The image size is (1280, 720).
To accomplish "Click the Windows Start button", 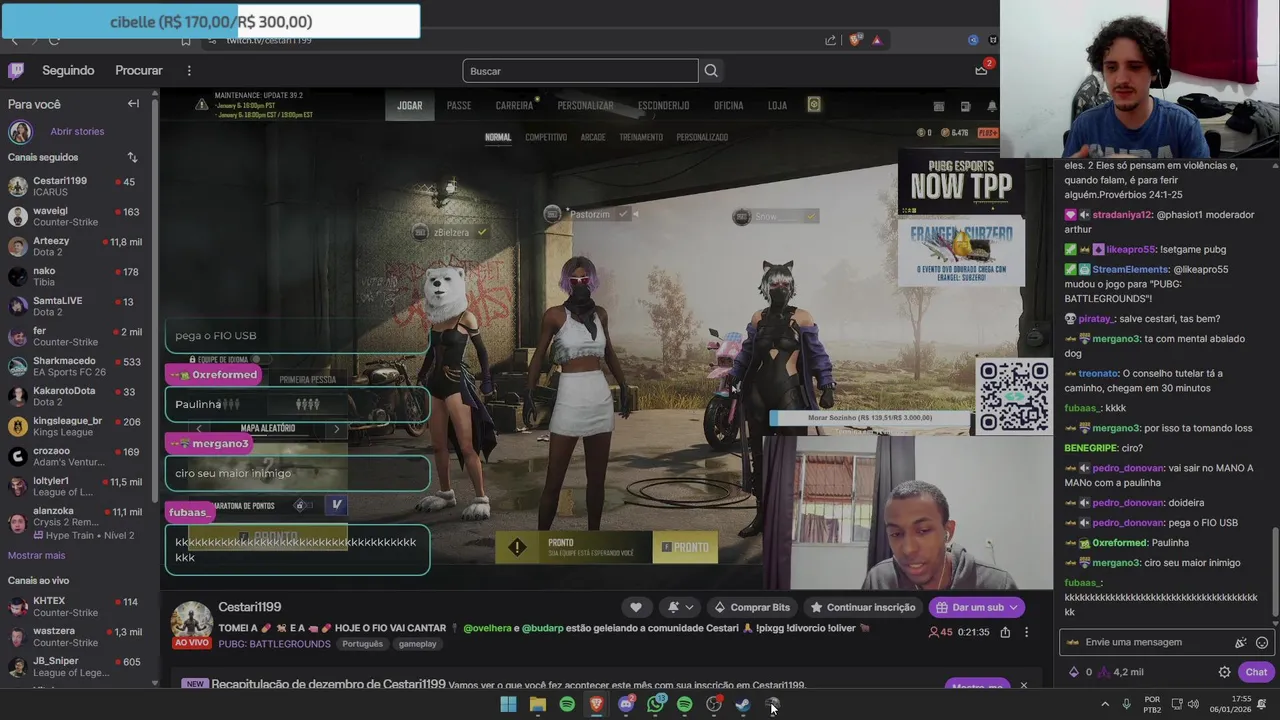I will [x=508, y=704].
